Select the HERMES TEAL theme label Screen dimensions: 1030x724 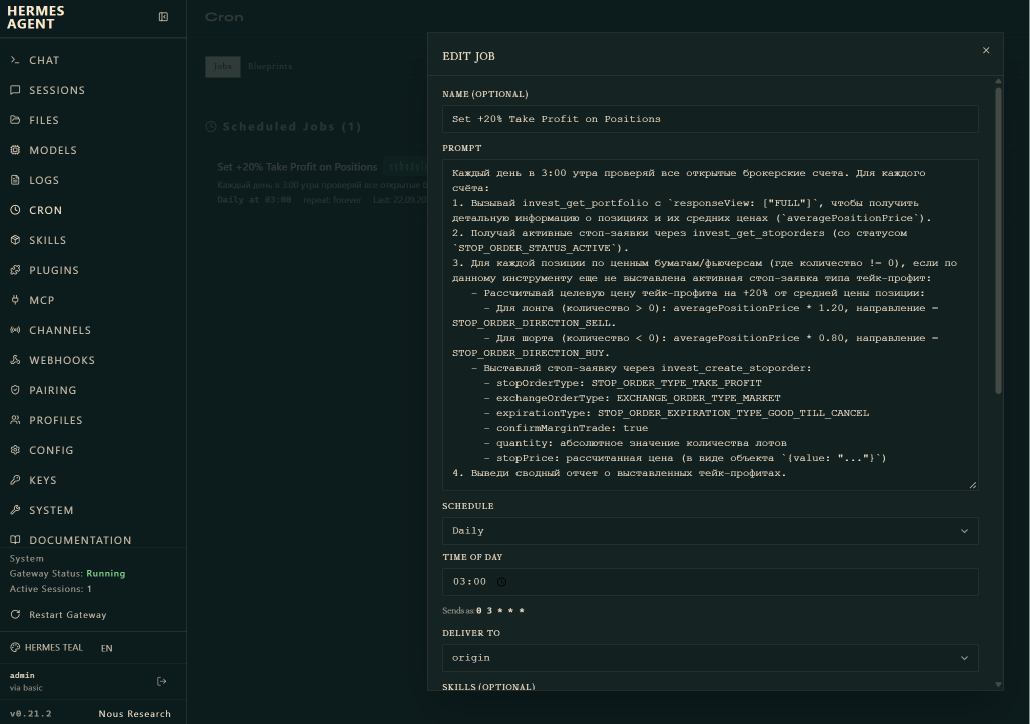coord(54,648)
